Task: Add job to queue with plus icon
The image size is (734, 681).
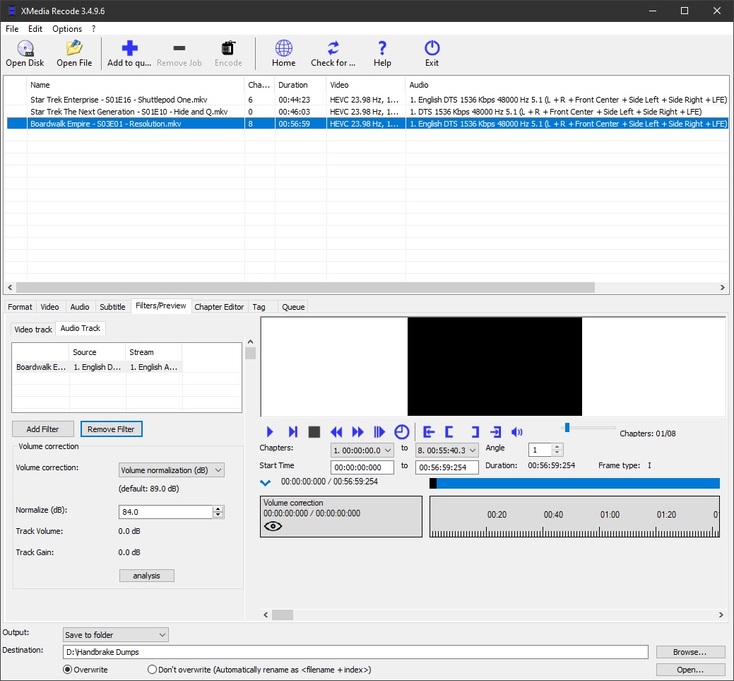Action: [x=129, y=48]
